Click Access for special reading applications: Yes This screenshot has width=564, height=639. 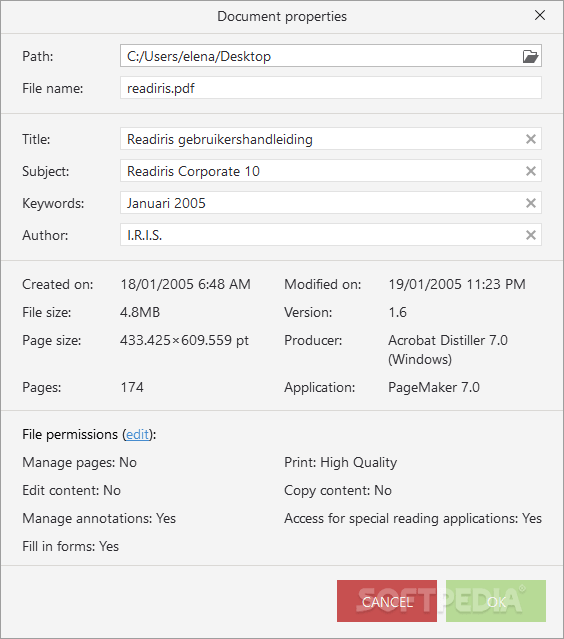coord(413,518)
